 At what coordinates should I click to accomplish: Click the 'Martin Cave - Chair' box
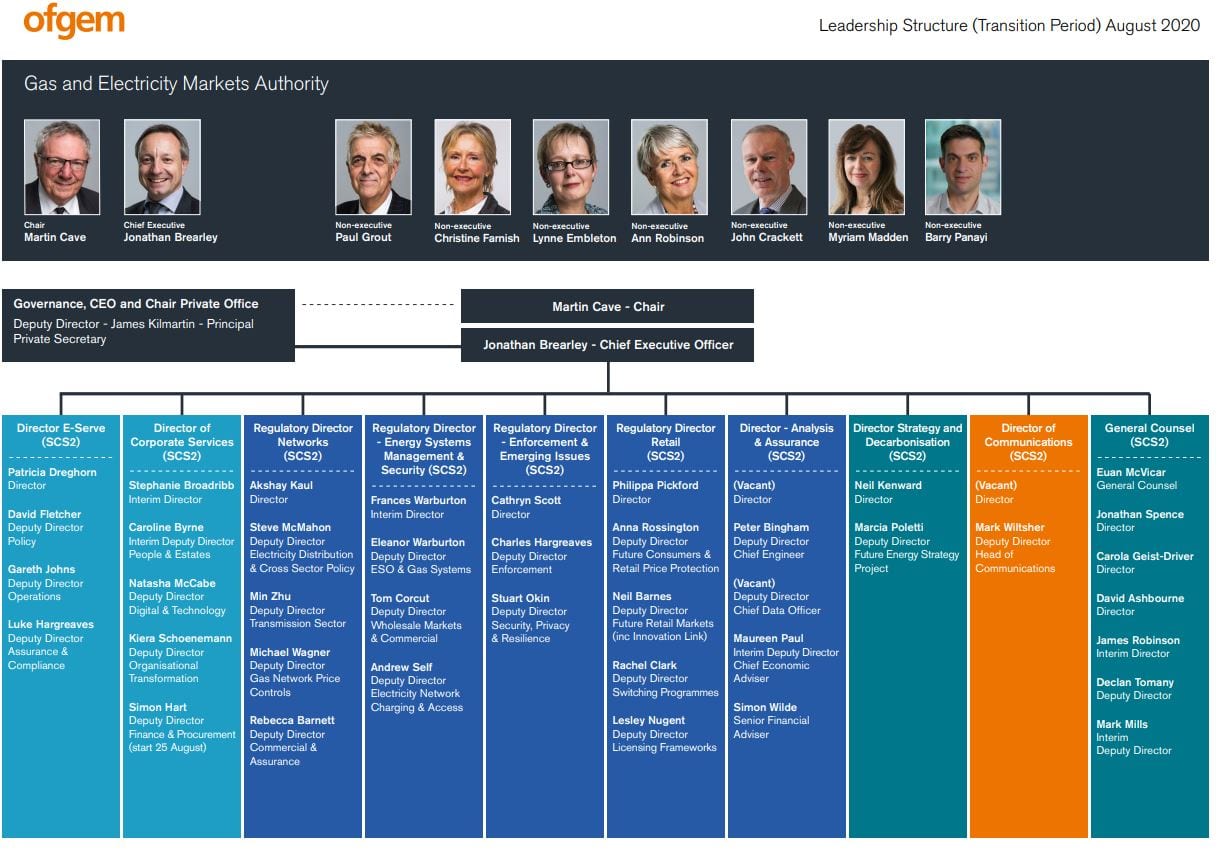(x=607, y=307)
